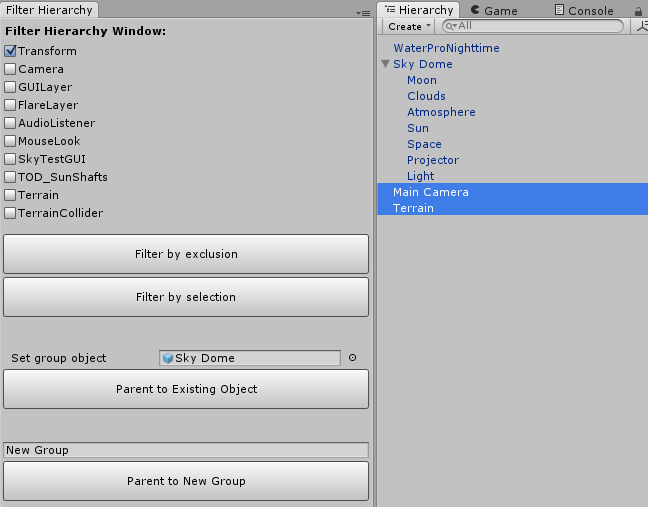Click the Set group object label
The image size is (648, 507).
(x=59, y=358)
